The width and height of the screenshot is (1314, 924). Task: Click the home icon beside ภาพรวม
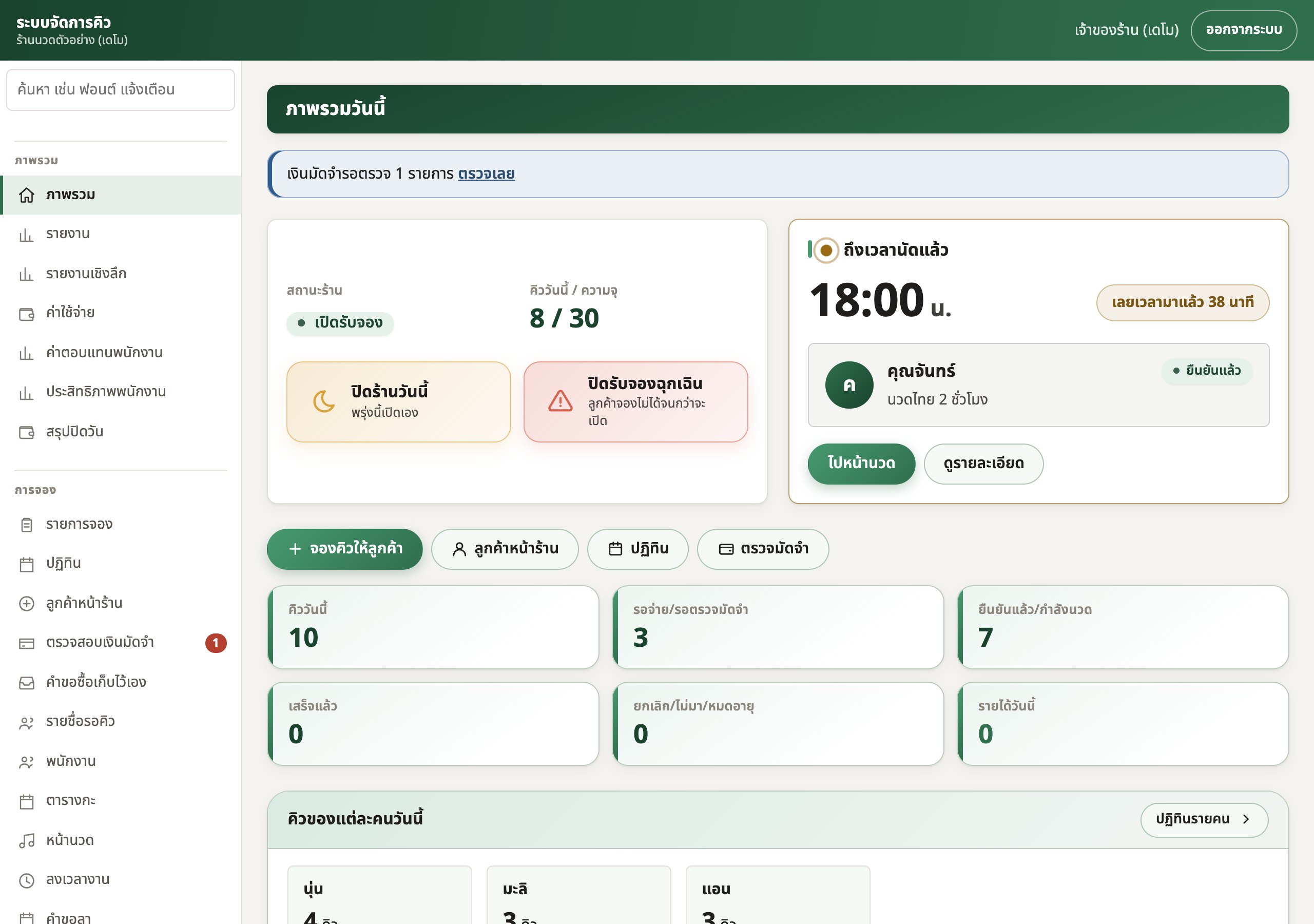click(27, 195)
